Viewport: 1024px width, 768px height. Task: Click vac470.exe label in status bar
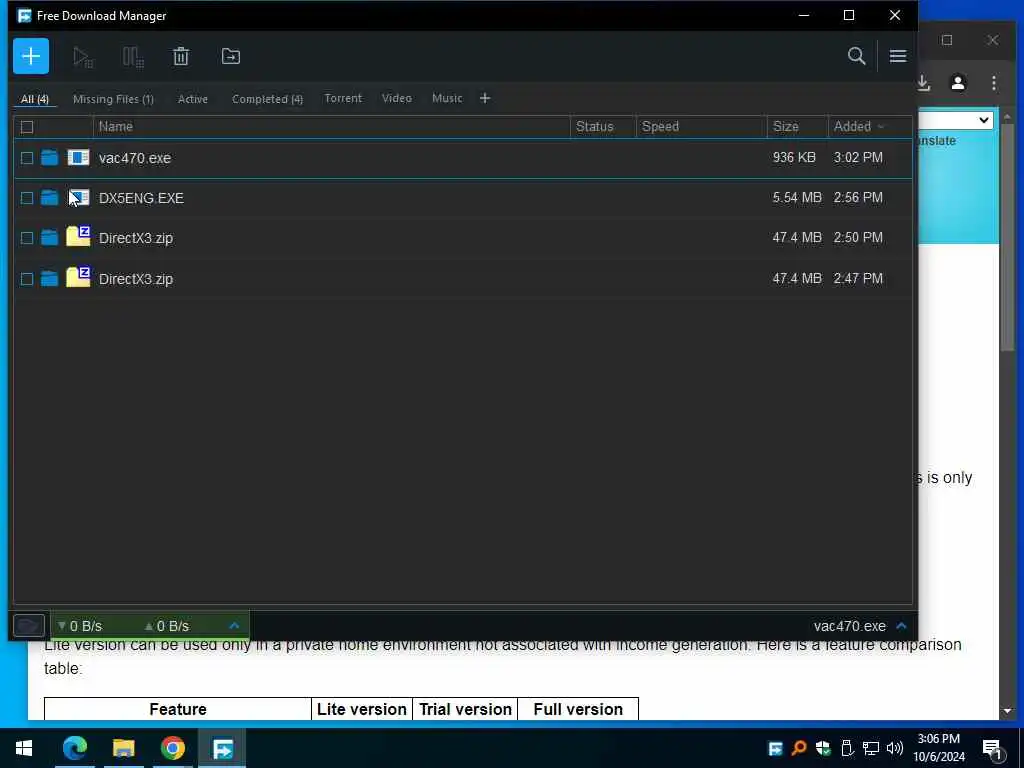click(x=850, y=626)
